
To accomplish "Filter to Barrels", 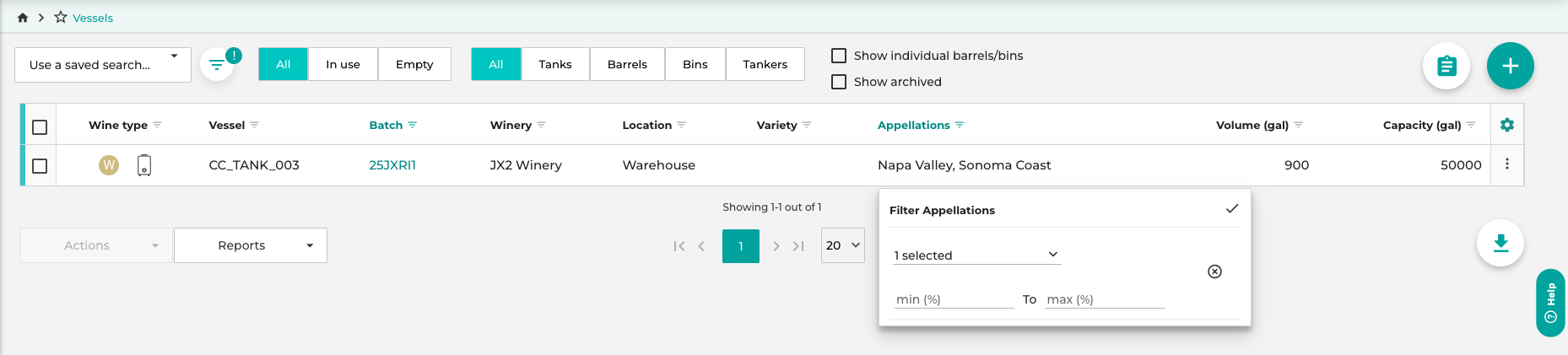I will click(628, 64).
